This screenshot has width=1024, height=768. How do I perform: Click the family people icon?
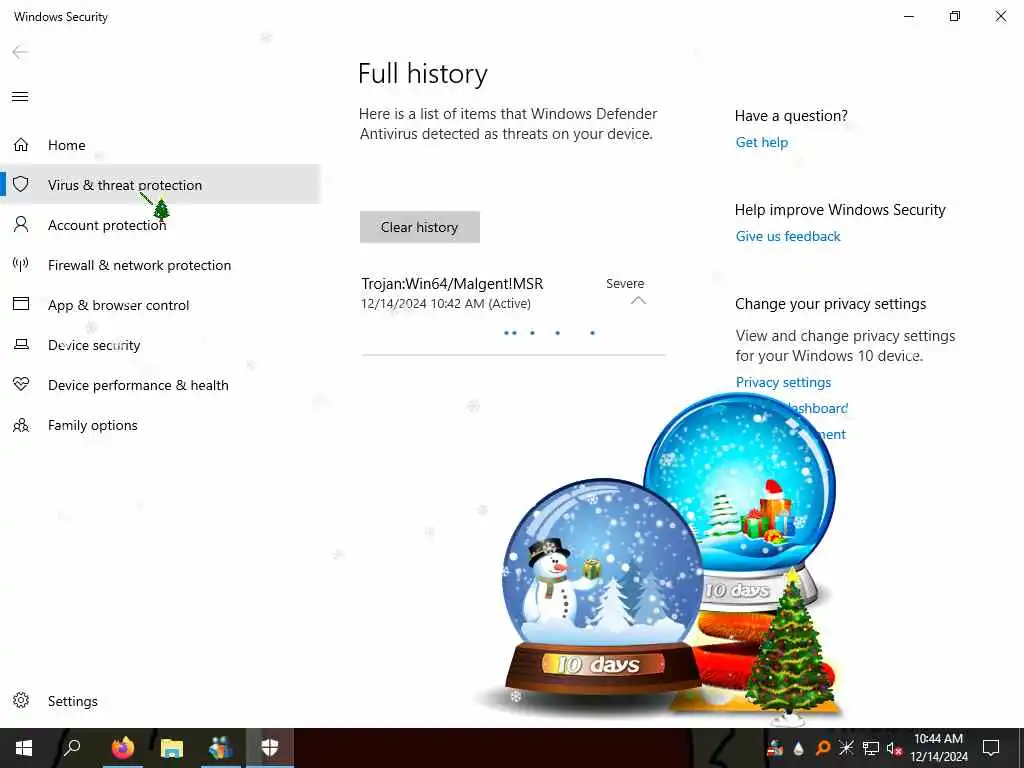[21, 425]
